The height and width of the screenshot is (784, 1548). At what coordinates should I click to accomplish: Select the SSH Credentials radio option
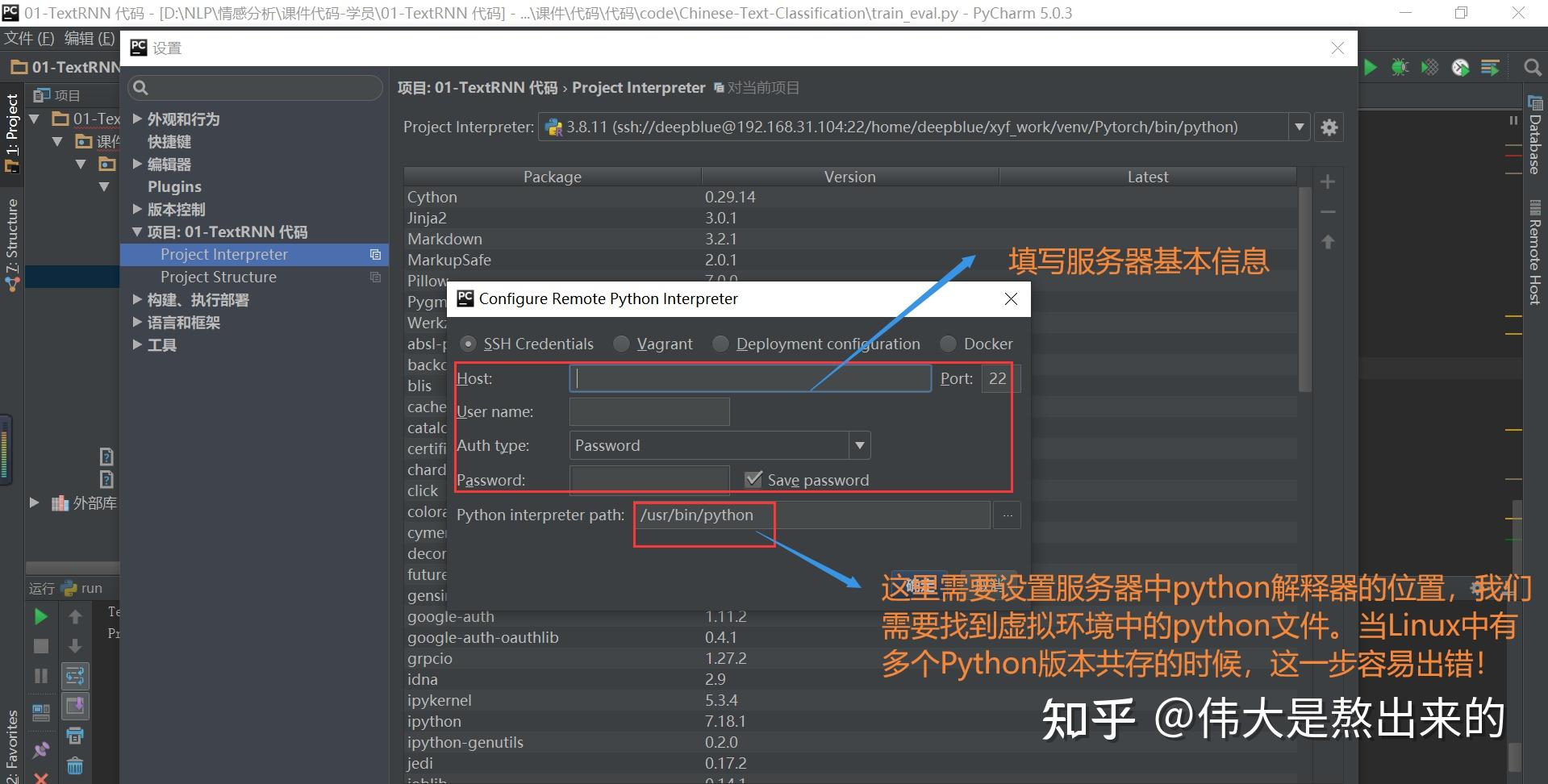coord(468,344)
